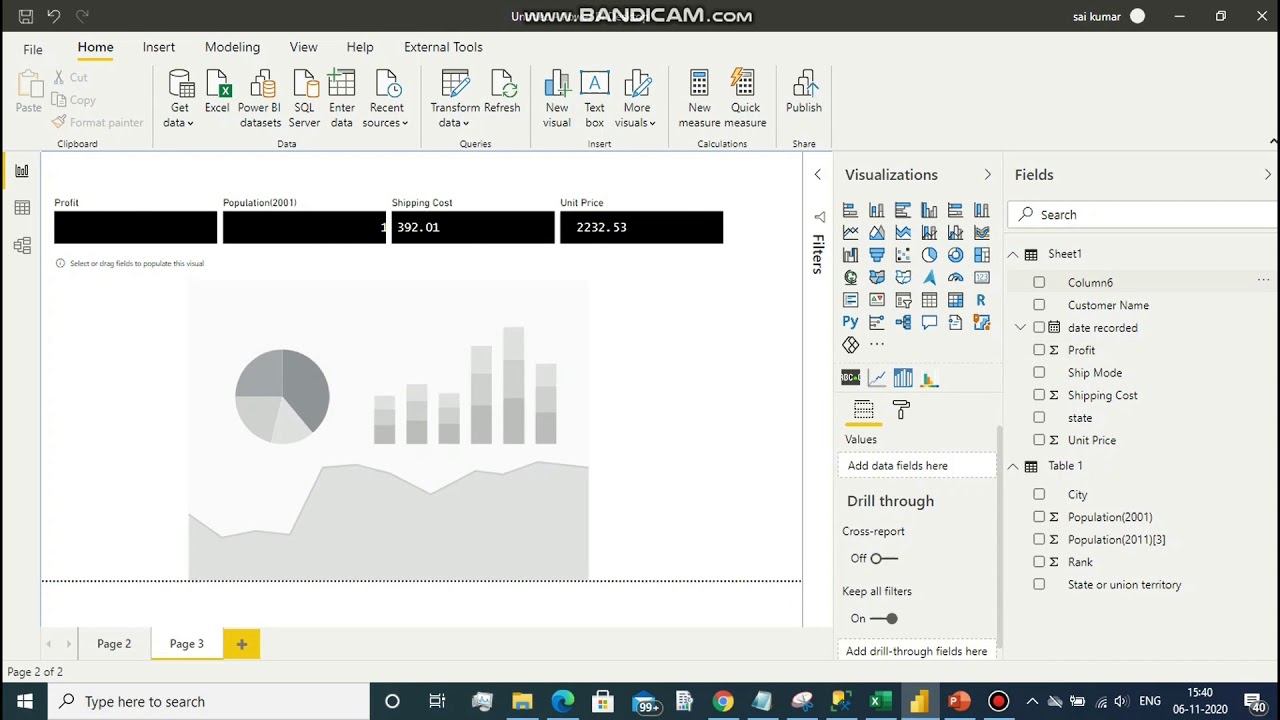Switch to the Insert ribbon tab
The image size is (1280, 720).
click(159, 47)
